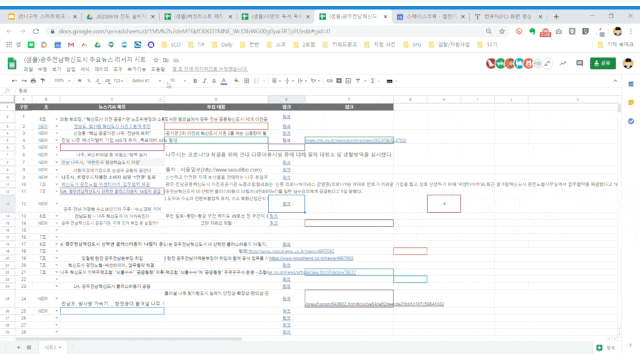The height and width of the screenshot is (360, 640).
Task: Insert a chart from the toolbar
Action: click(348, 81)
